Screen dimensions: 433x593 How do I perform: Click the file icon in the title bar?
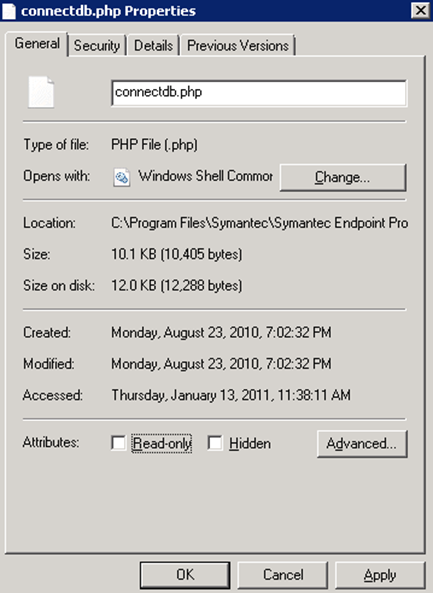coord(9,11)
